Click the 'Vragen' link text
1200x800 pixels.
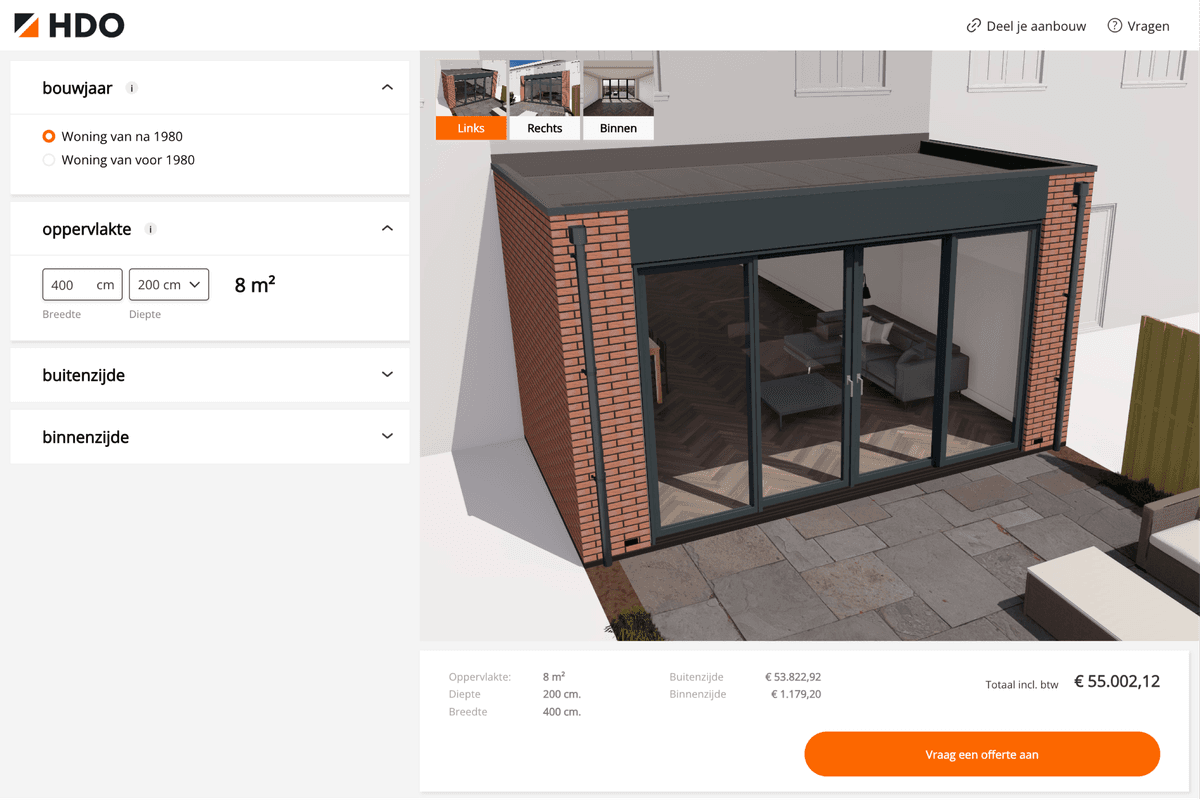click(x=1148, y=26)
